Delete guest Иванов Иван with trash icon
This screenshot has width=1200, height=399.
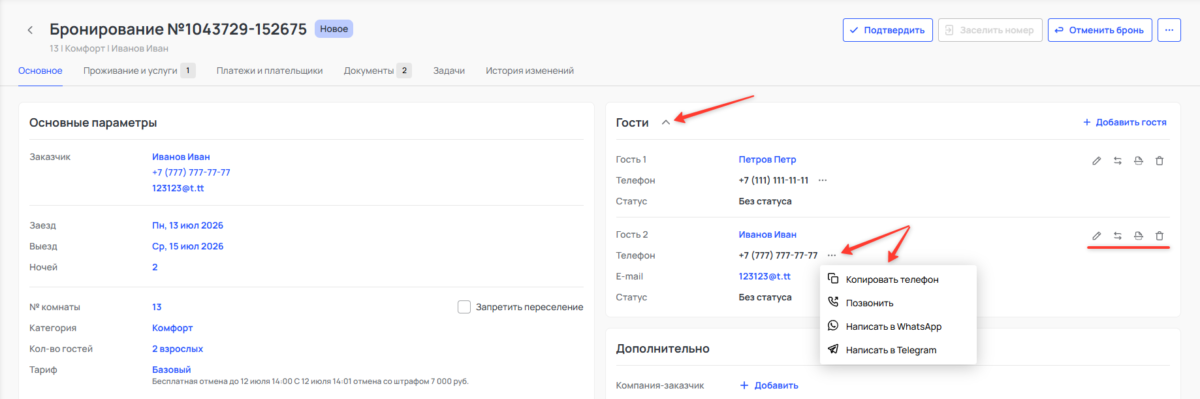point(1159,235)
